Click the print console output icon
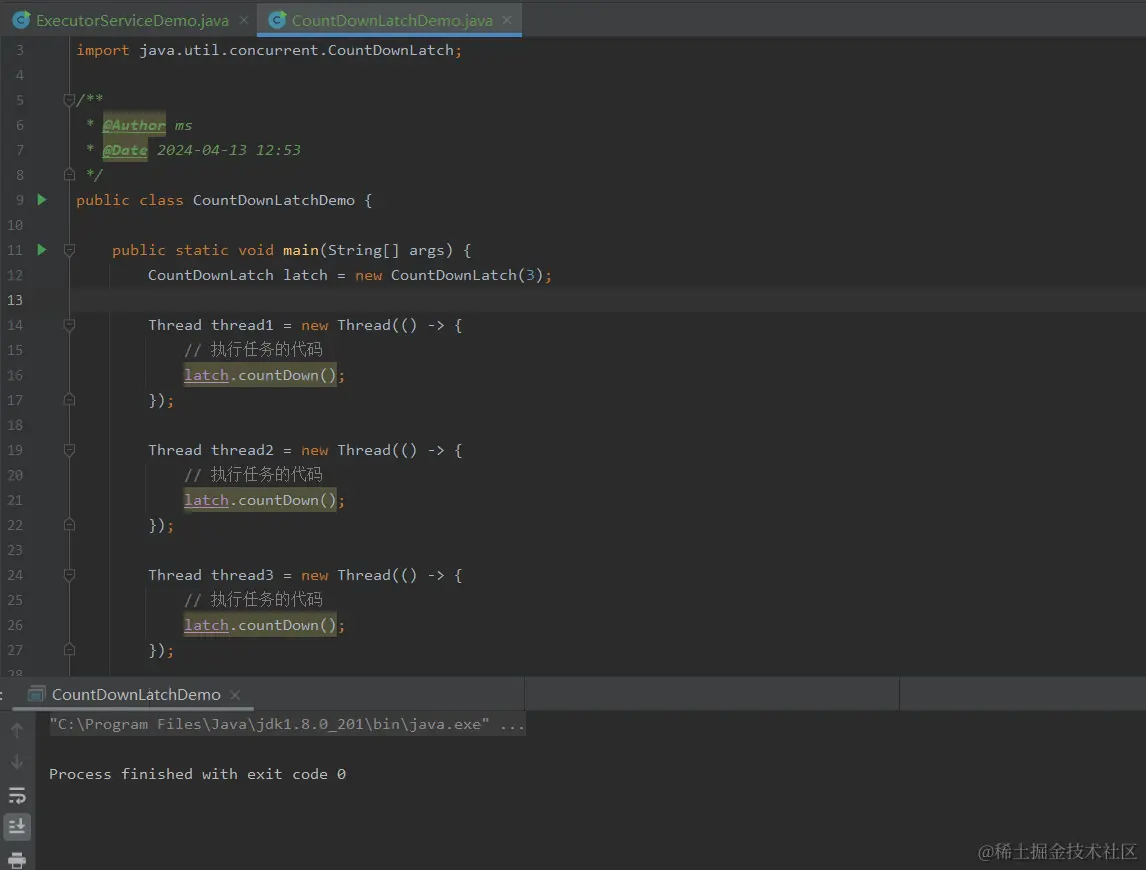Image resolution: width=1146 pixels, height=870 pixels. (x=17, y=860)
